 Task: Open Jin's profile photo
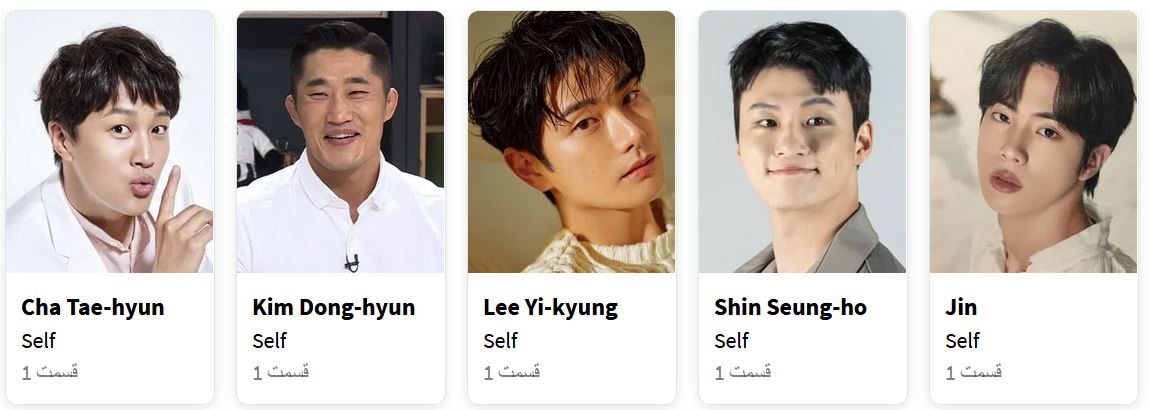pyautogui.click(x=1033, y=141)
